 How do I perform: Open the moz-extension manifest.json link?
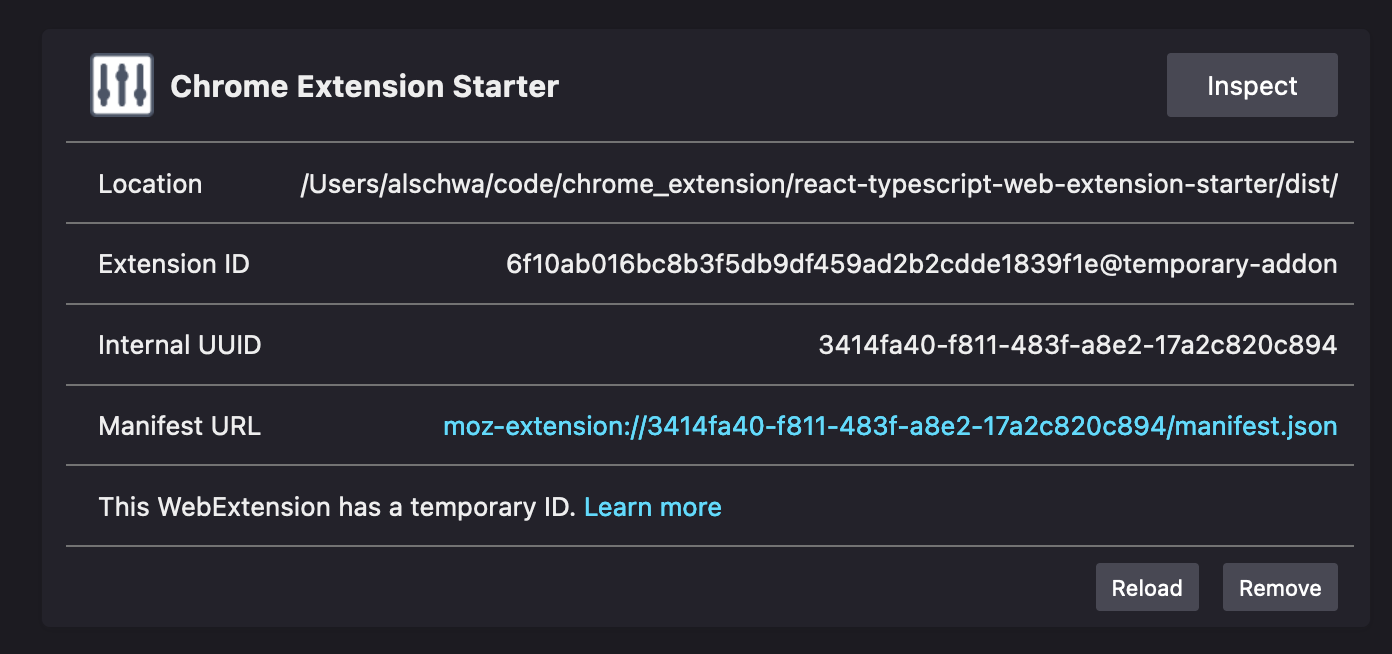(x=889, y=427)
